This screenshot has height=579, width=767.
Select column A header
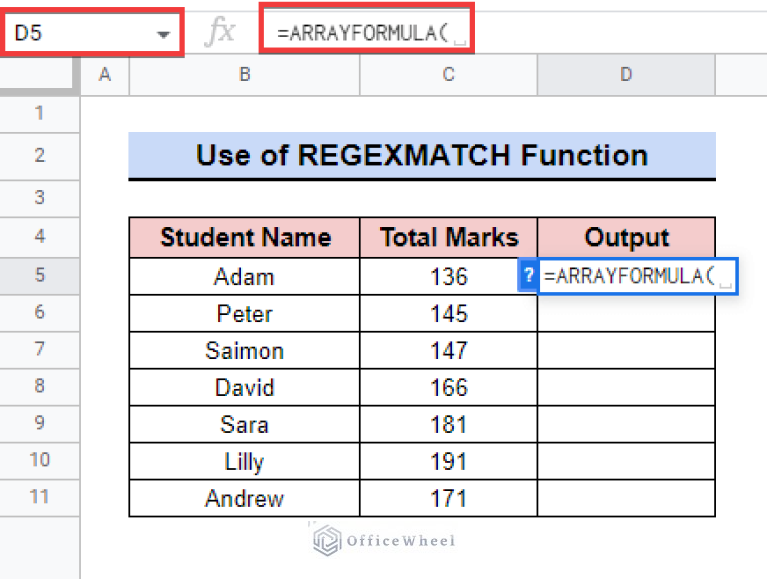pos(105,75)
